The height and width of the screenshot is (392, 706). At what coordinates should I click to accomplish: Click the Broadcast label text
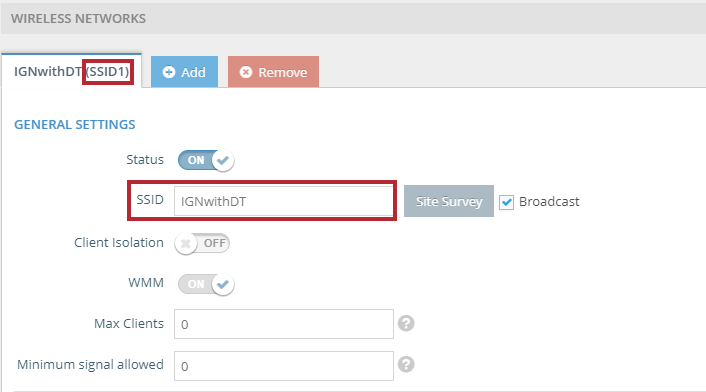(549, 202)
